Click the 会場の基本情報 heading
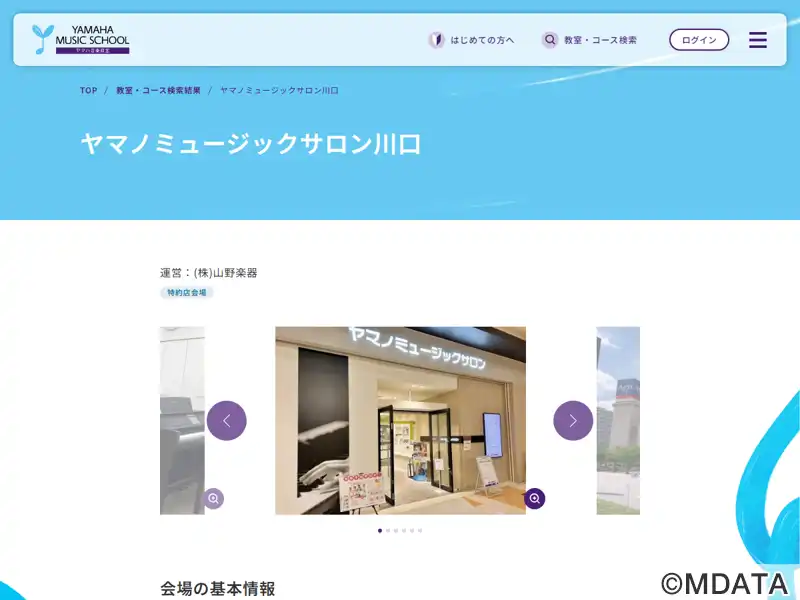The width and height of the screenshot is (800, 600). pos(218,588)
